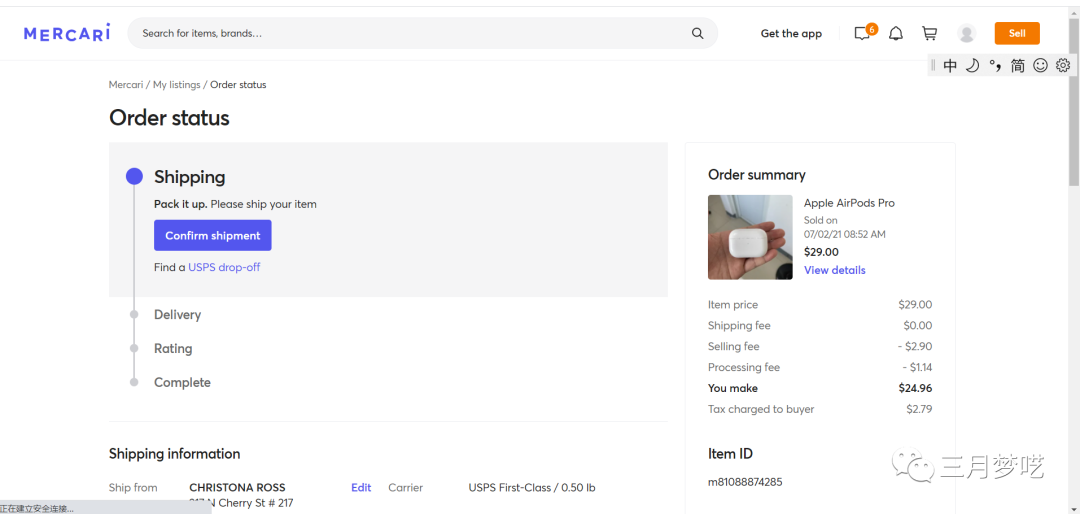
Task: Click the Mercari logo
Action: pos(67,33)
